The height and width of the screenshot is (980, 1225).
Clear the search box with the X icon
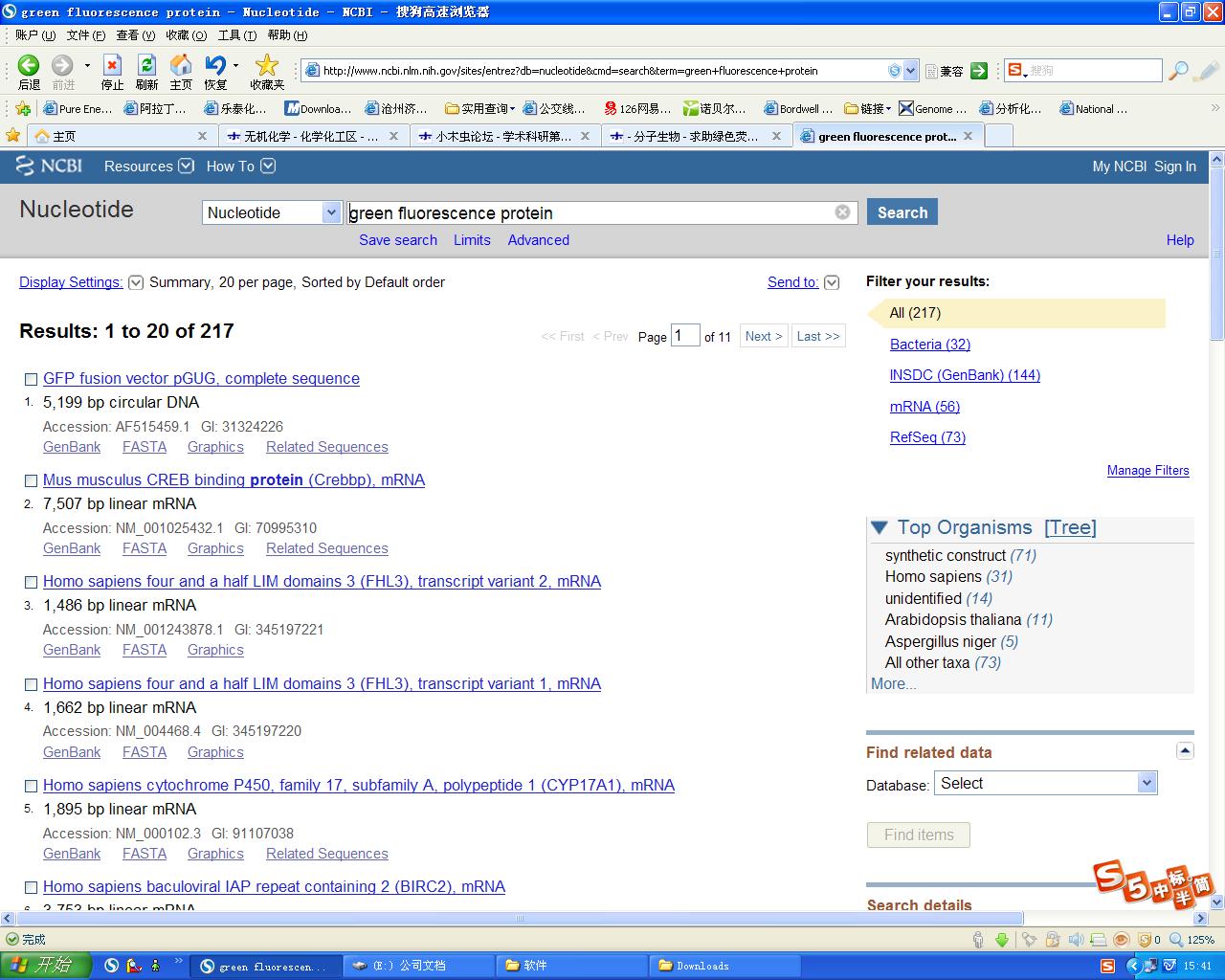[842, 212]
